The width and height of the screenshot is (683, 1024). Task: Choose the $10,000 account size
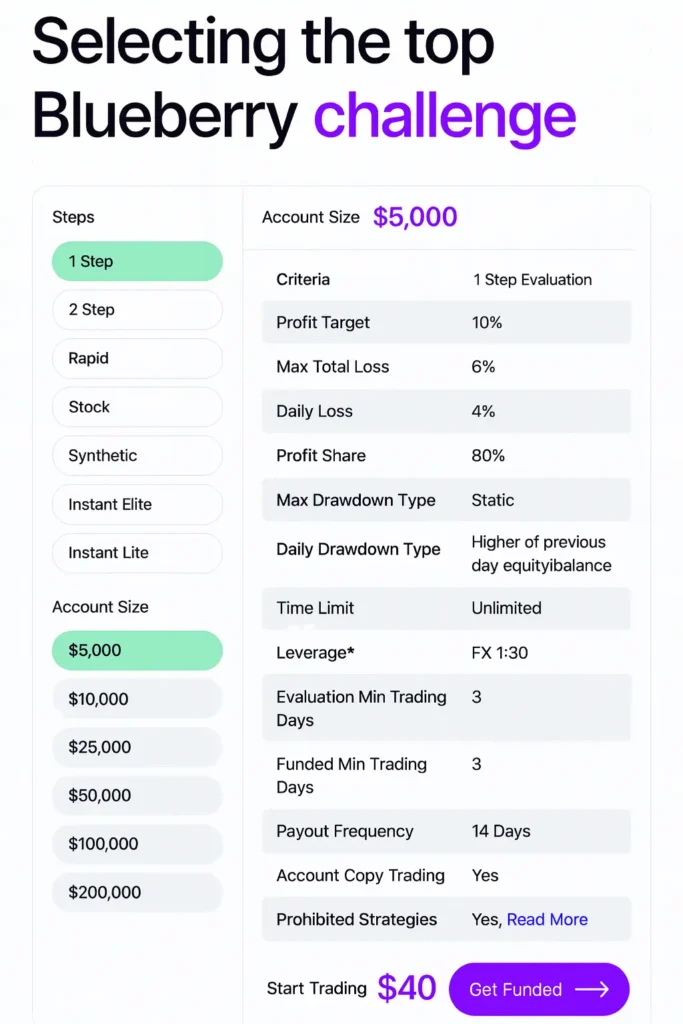[x=137, y=699]
